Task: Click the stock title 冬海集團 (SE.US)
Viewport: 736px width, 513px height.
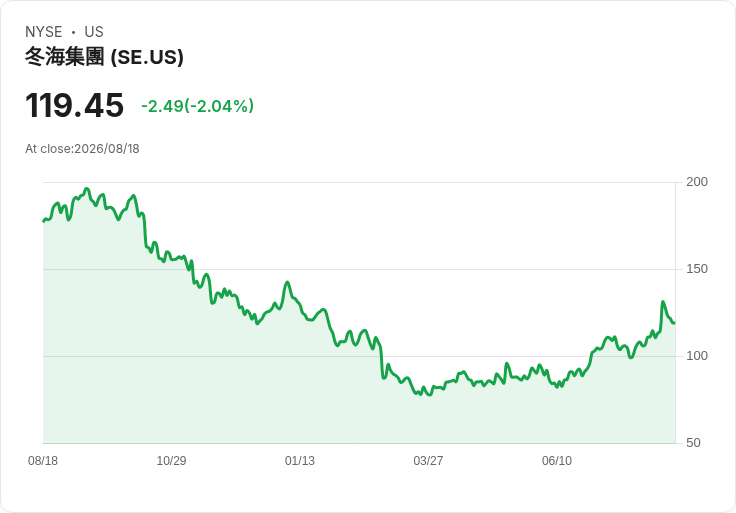Action: 104,57
